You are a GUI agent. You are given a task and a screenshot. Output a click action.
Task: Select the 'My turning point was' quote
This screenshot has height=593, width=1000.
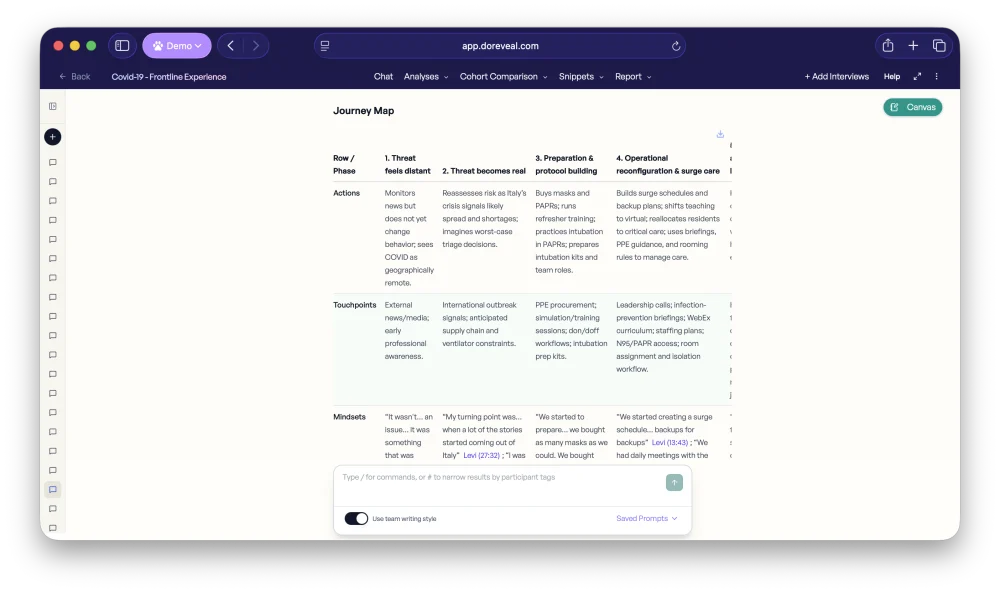(x=483, y=436)
